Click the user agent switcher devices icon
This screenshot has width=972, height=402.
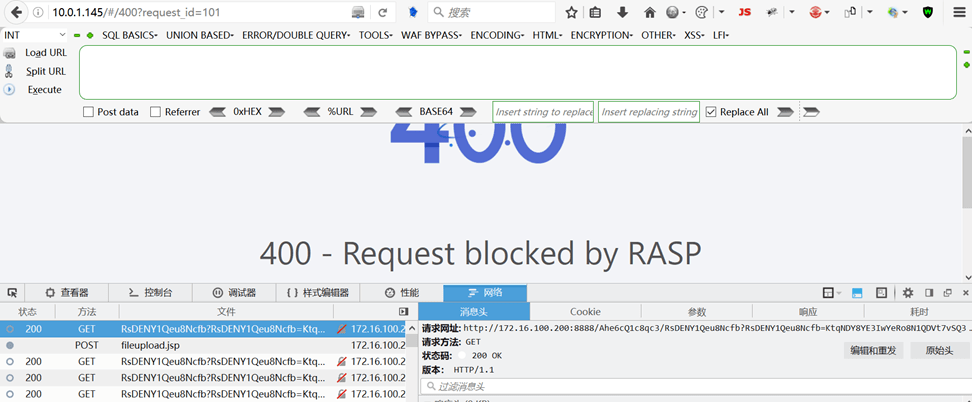[x=850, y=12]
